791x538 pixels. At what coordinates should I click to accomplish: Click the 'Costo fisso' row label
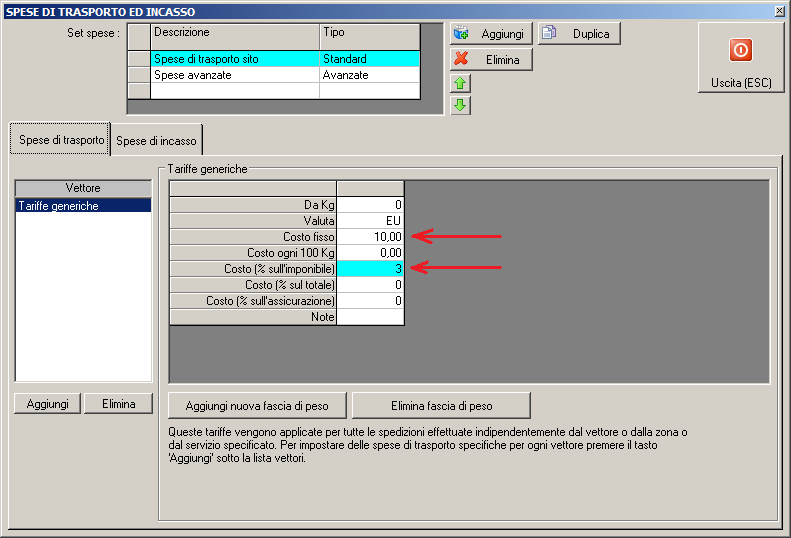click(x=253, y=237)
